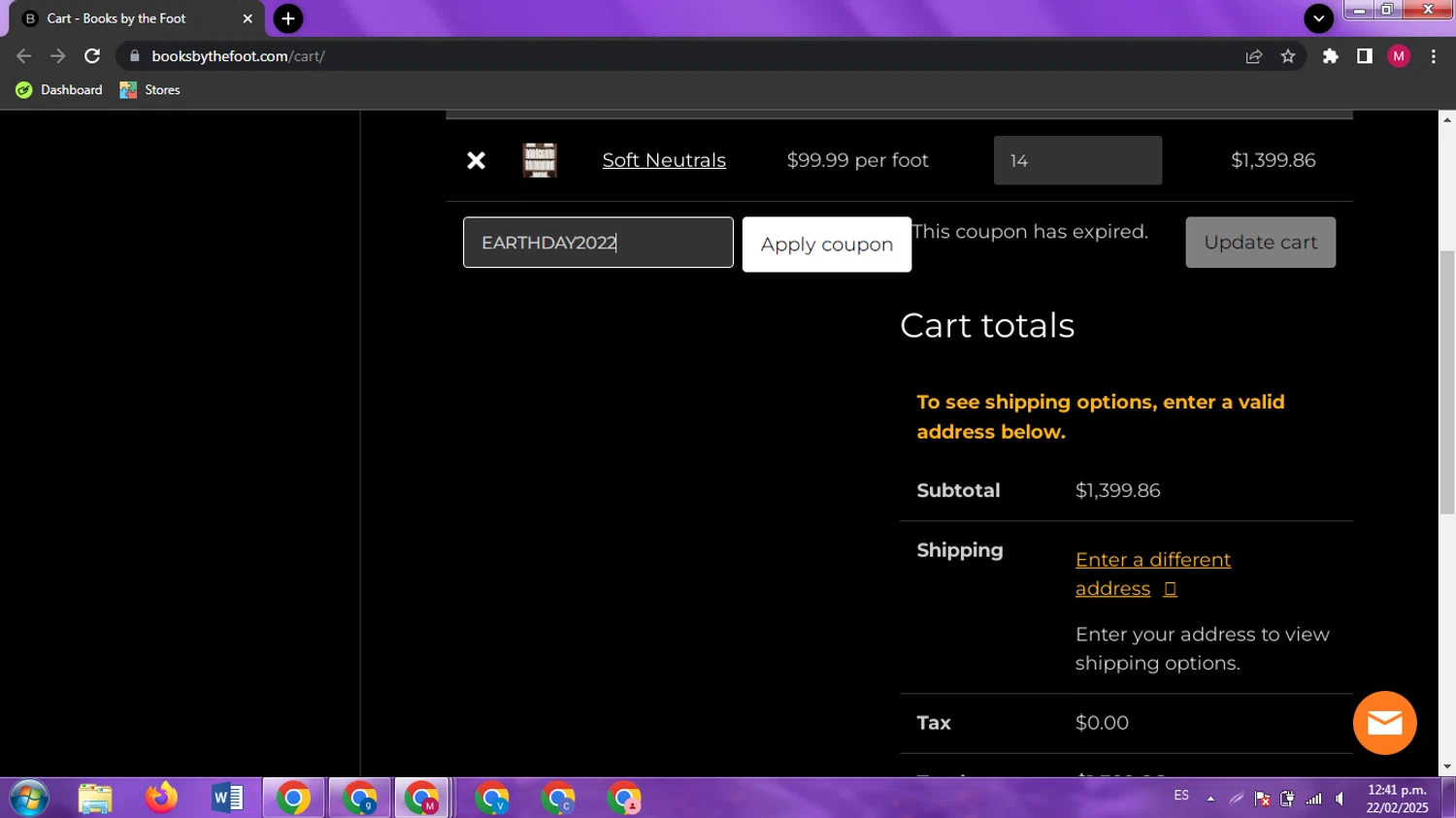
Task: Open the orange email chat widget
Action: click(1385, 723)
